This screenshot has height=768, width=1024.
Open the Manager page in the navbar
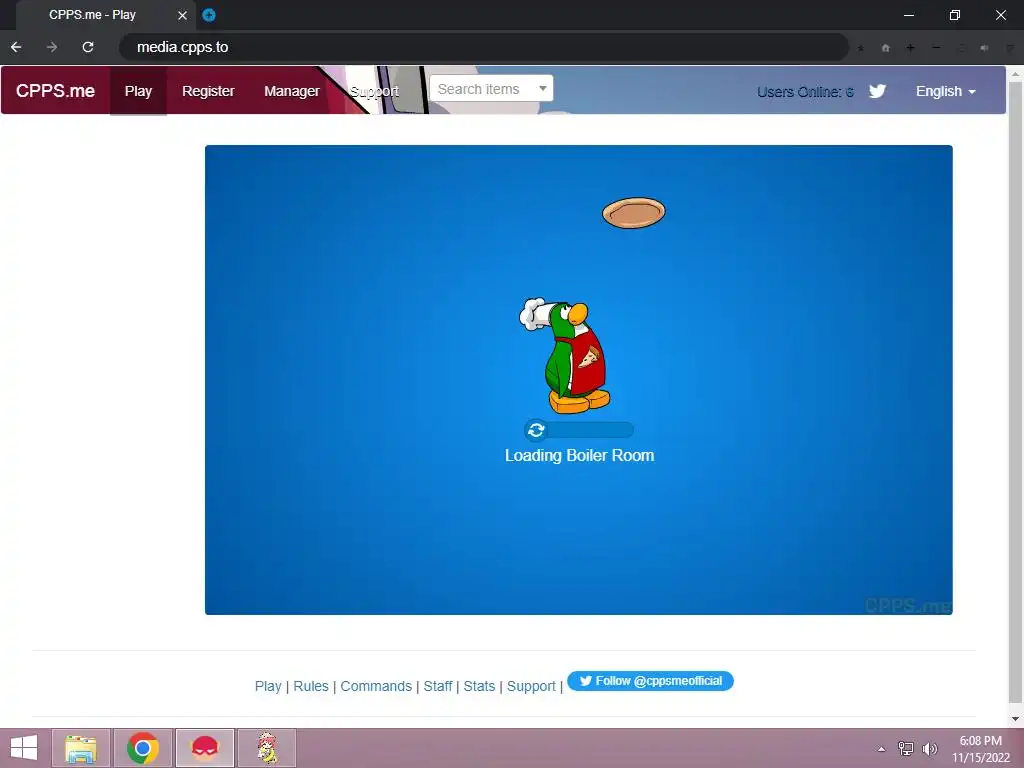point(292,91)
